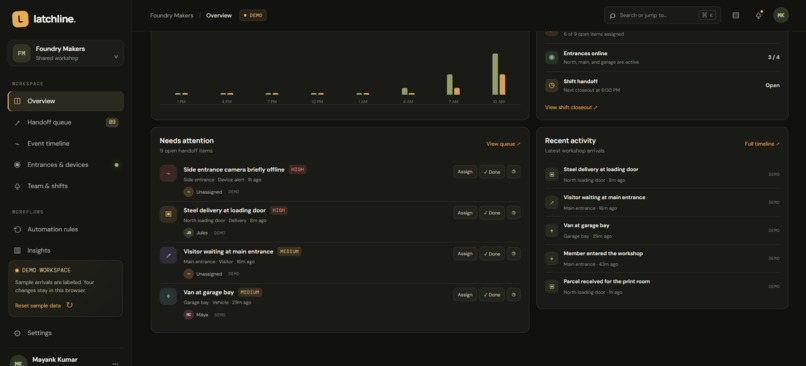
Task: Open the Mayank Kumar account menu dots
Action: (x=115, y=363)
